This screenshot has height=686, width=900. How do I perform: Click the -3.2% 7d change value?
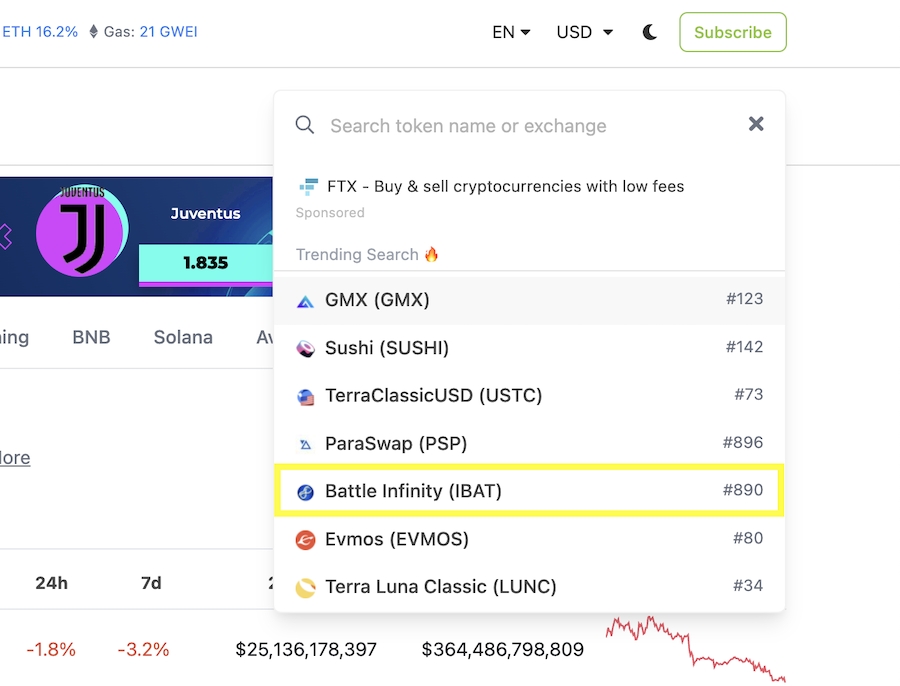(x=143, y=649)
